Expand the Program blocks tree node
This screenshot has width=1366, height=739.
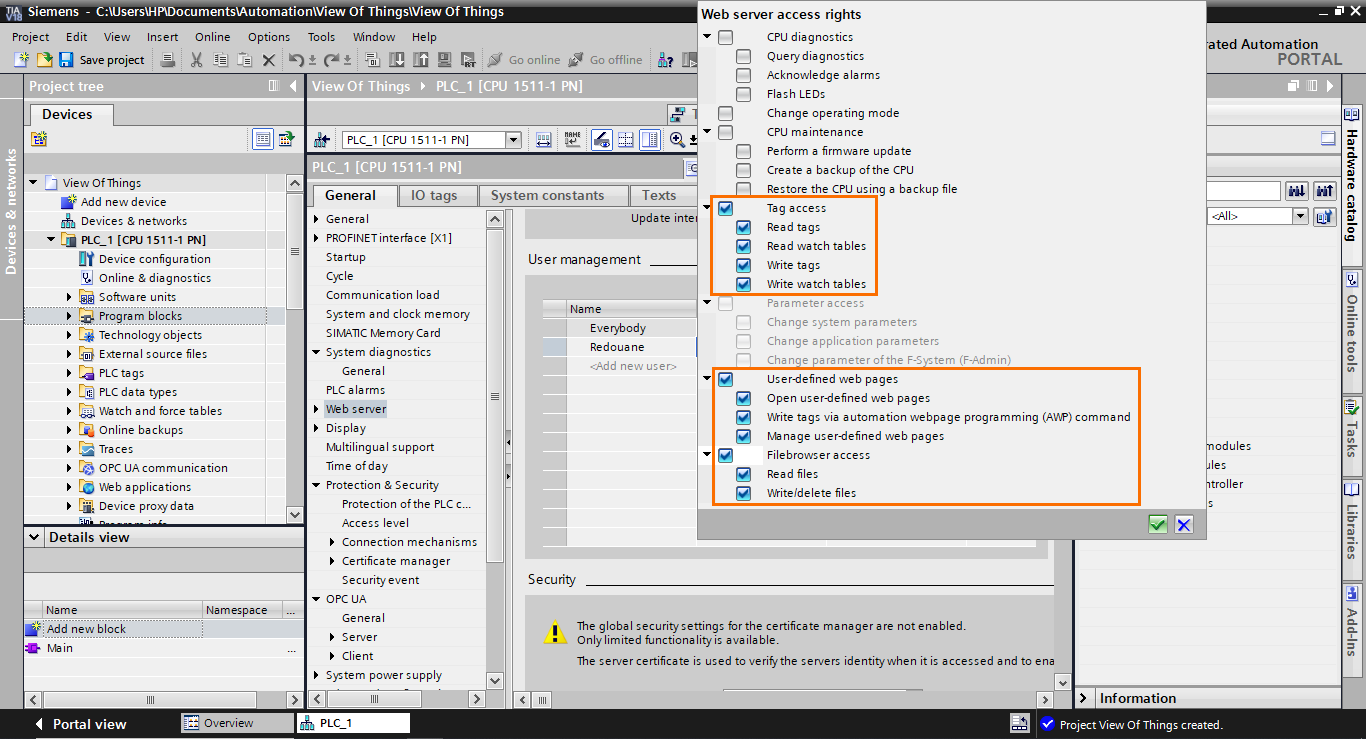tap(69, 316)
